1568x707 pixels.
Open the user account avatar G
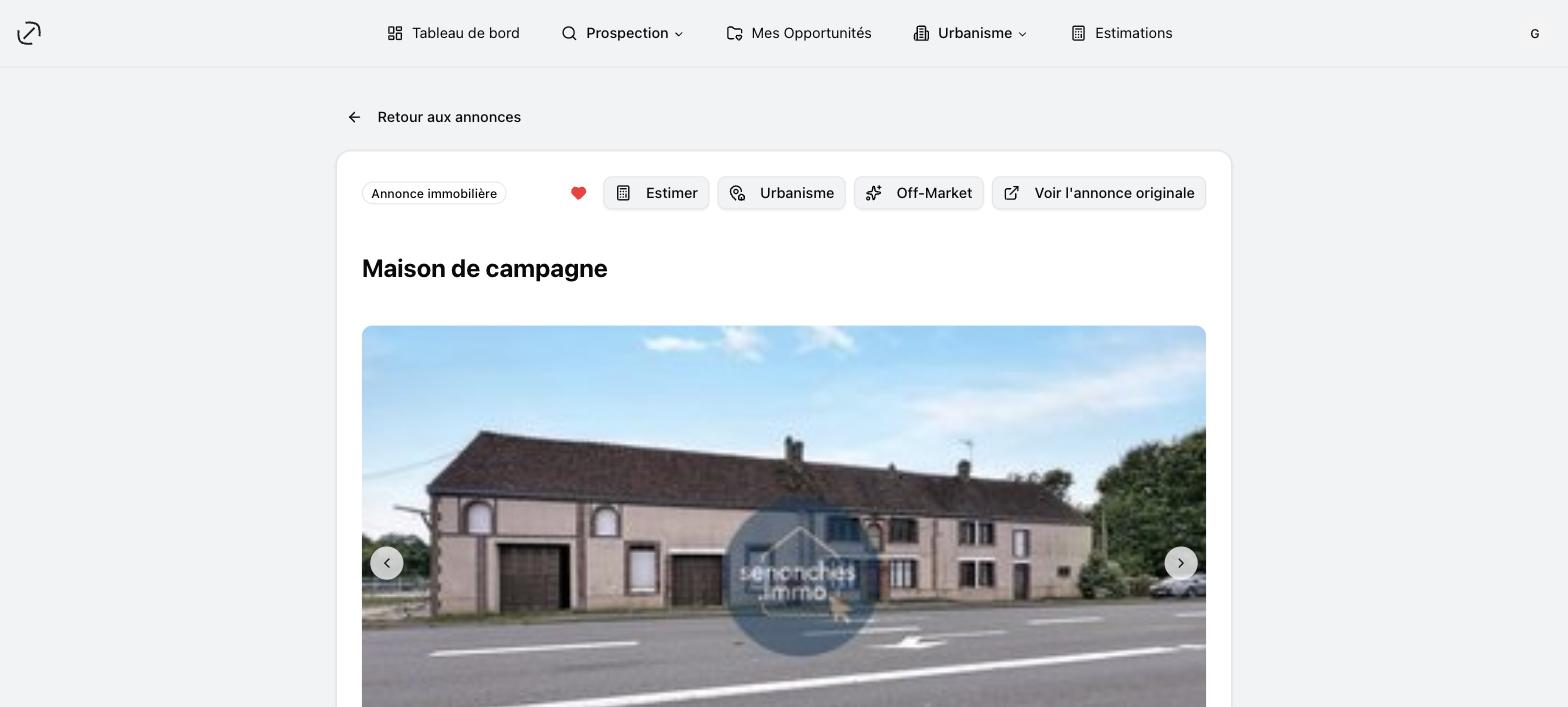[1534, 33]
